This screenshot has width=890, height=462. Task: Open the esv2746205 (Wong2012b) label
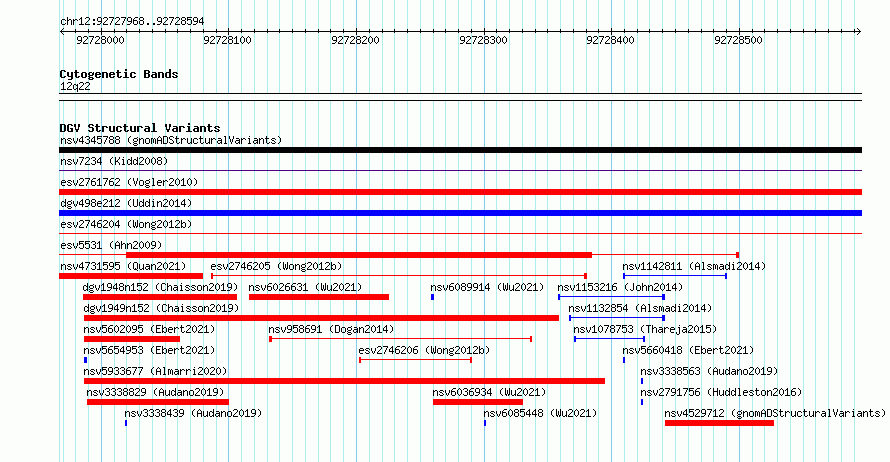click(276, 266)
